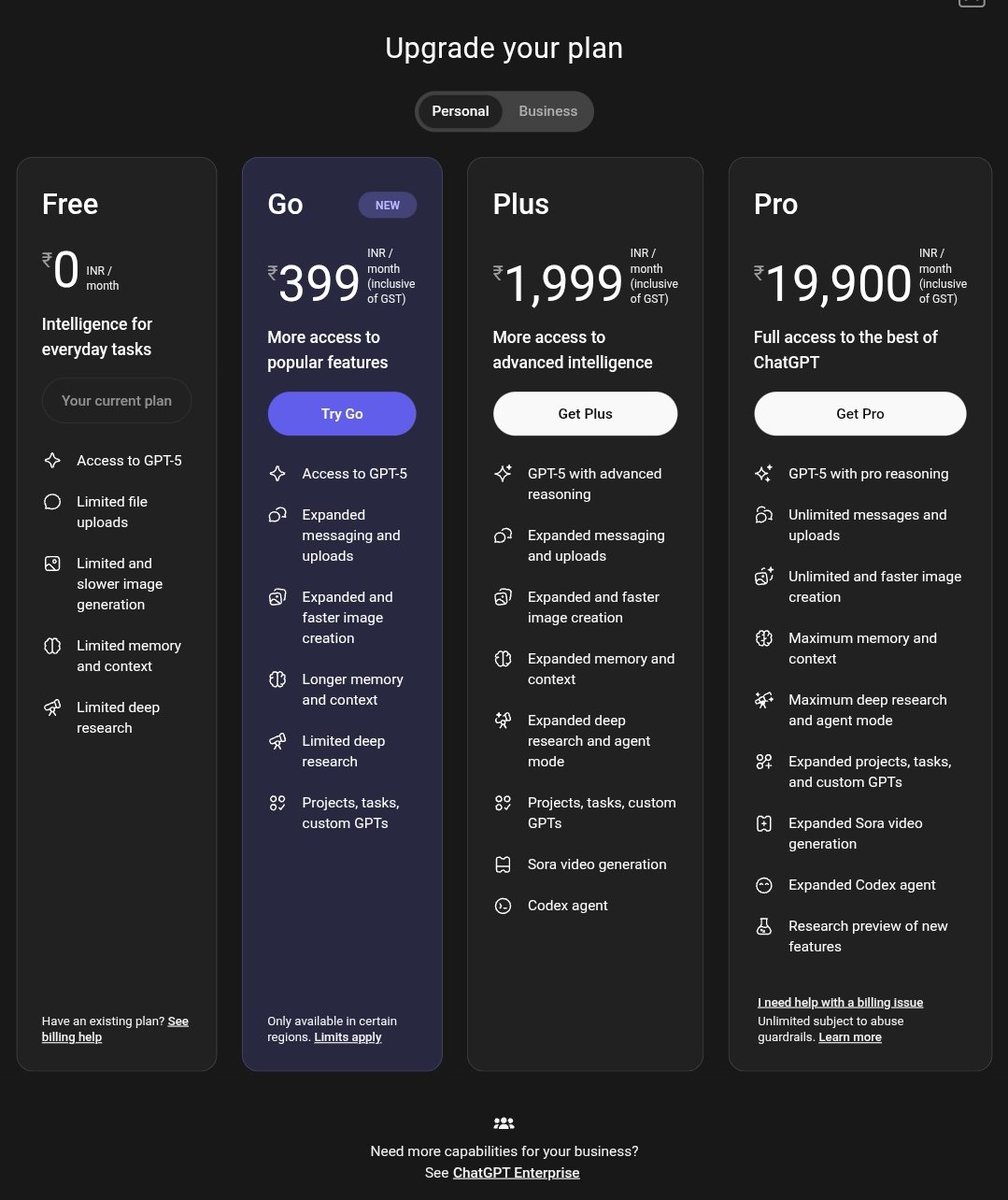The image size is (1008, 1200).
Task: Click the faster image creation icon under Go
Action: coord(278,596)
